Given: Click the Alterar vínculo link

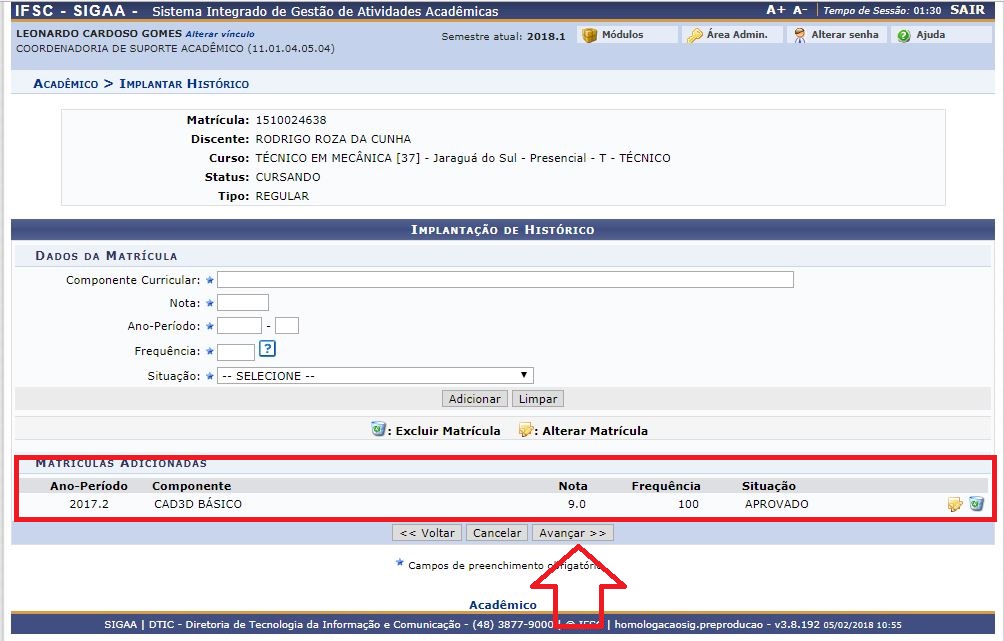Looking at the screenshot, I should pyautogui.click(x=219, y=34).
